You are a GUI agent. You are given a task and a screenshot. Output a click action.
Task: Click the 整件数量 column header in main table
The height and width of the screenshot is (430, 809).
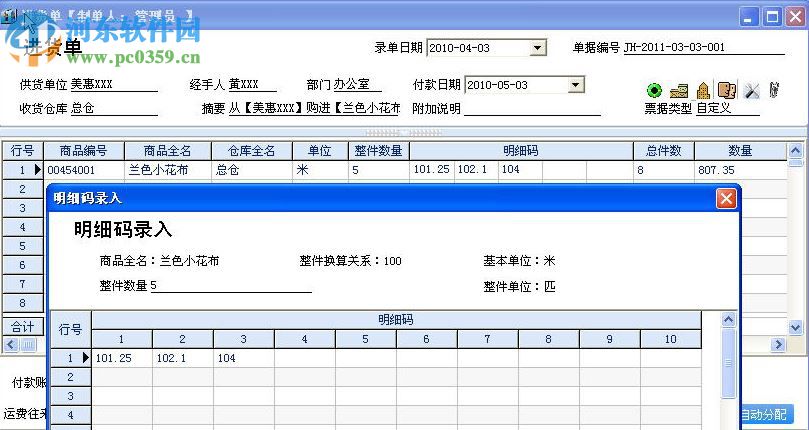tap(379, 151)
